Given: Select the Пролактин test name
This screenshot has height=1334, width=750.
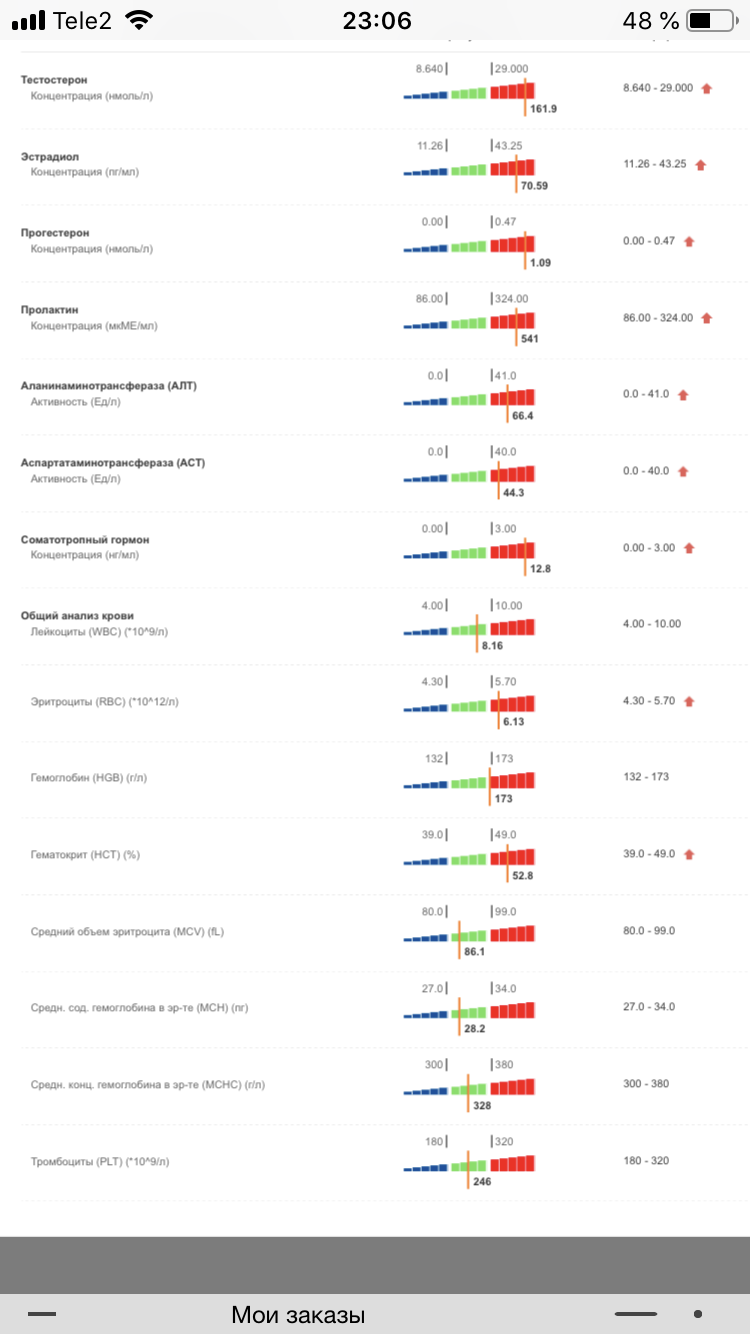Looking at the screenshot, I should pyautogui.click(x=49, y=310).
